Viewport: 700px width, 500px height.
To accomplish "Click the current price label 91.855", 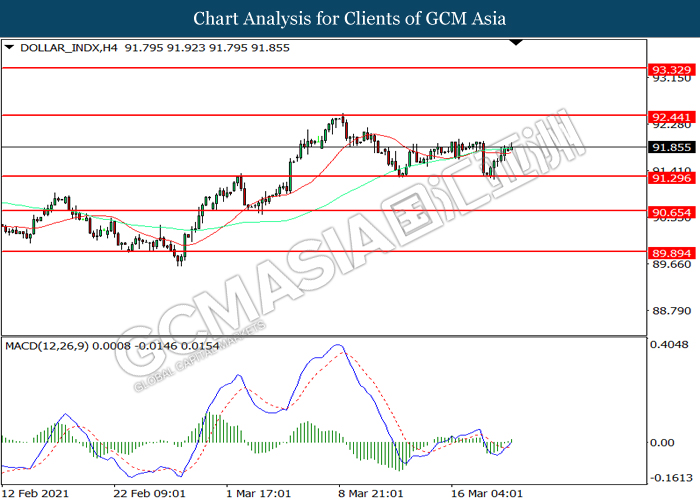I will coord(671,147).
